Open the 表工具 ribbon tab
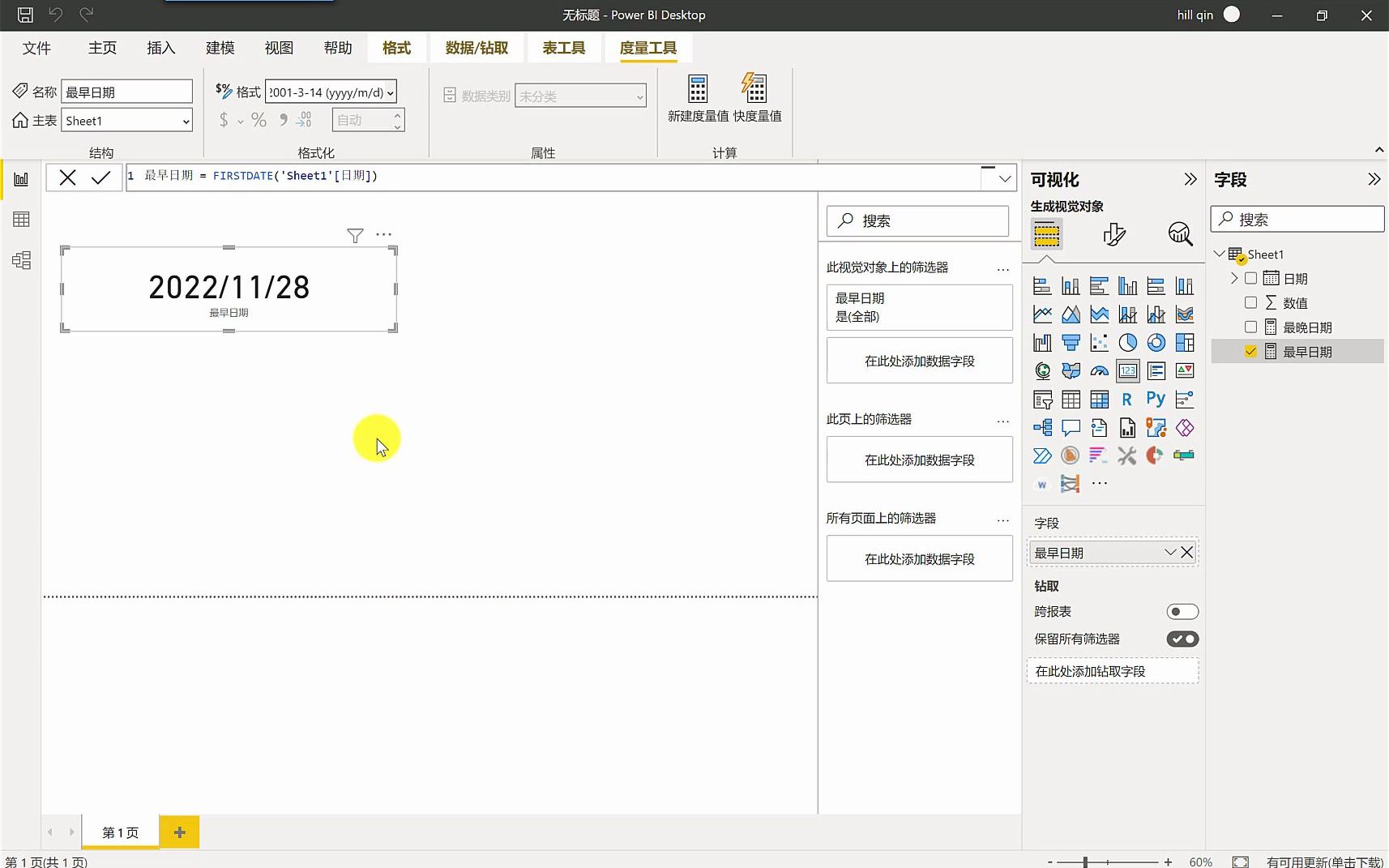Viewport: 1389px width, 868px height. click(563, 48)
